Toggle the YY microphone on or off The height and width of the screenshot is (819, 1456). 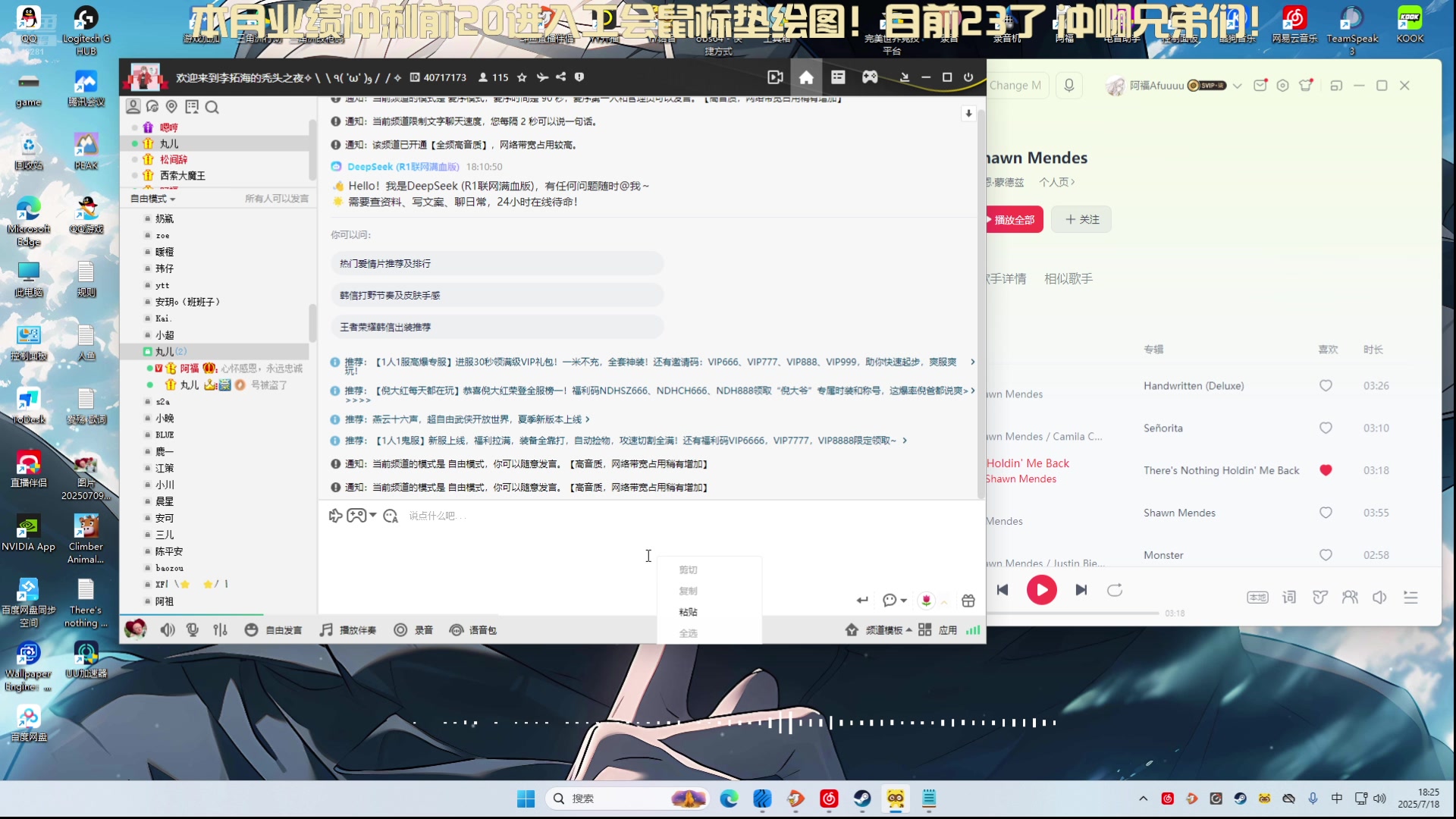(x=193, y=630)
